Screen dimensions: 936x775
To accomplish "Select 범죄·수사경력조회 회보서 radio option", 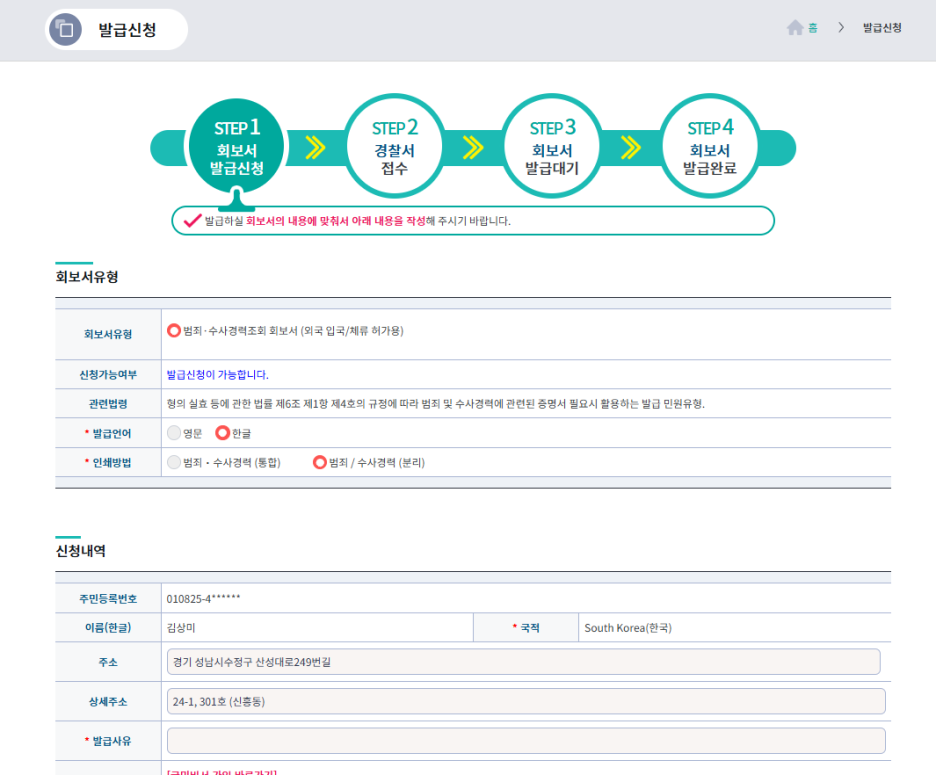I will [174, 330].
